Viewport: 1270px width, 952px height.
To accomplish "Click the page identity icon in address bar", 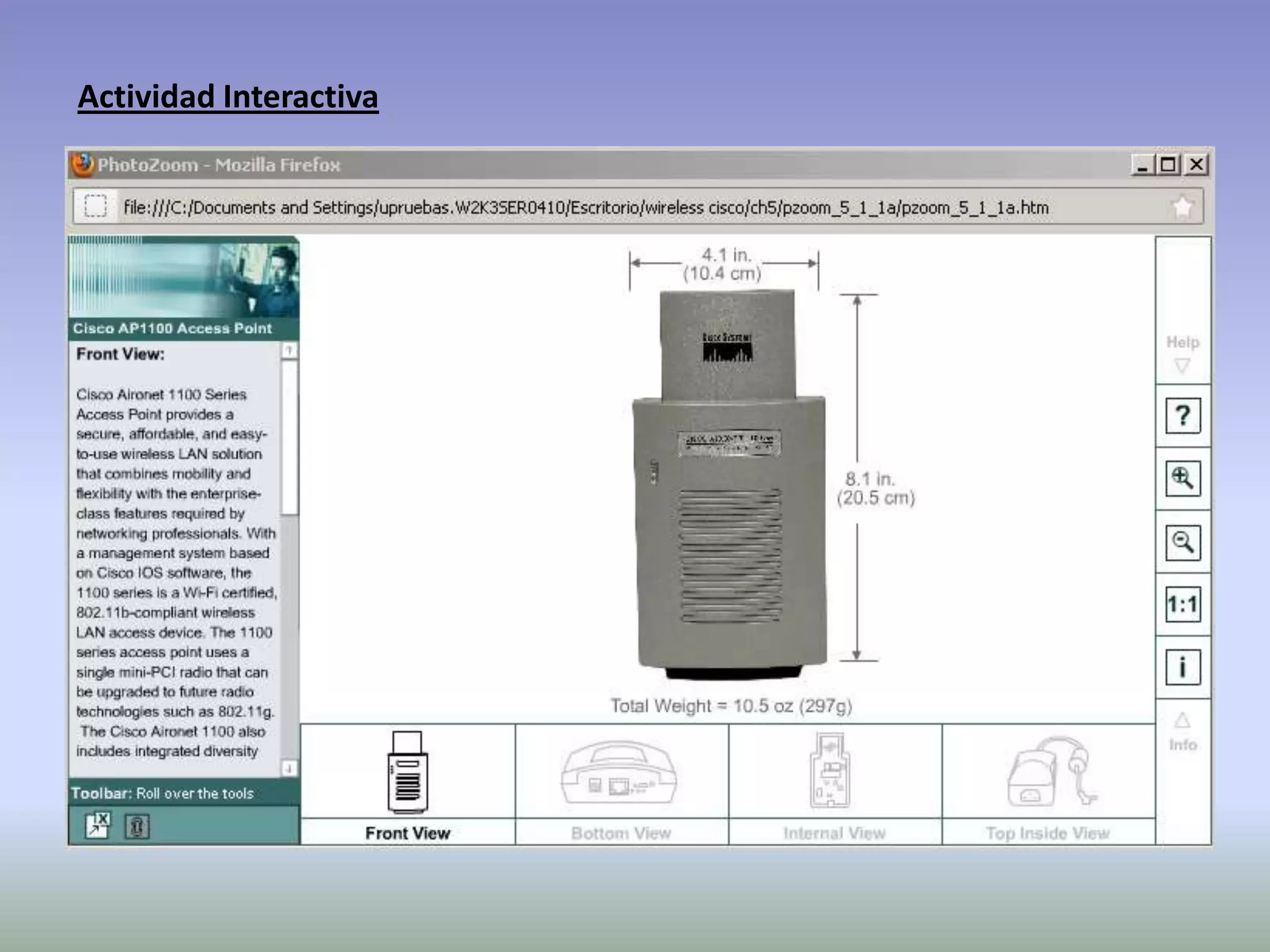I will pos(95,206).
